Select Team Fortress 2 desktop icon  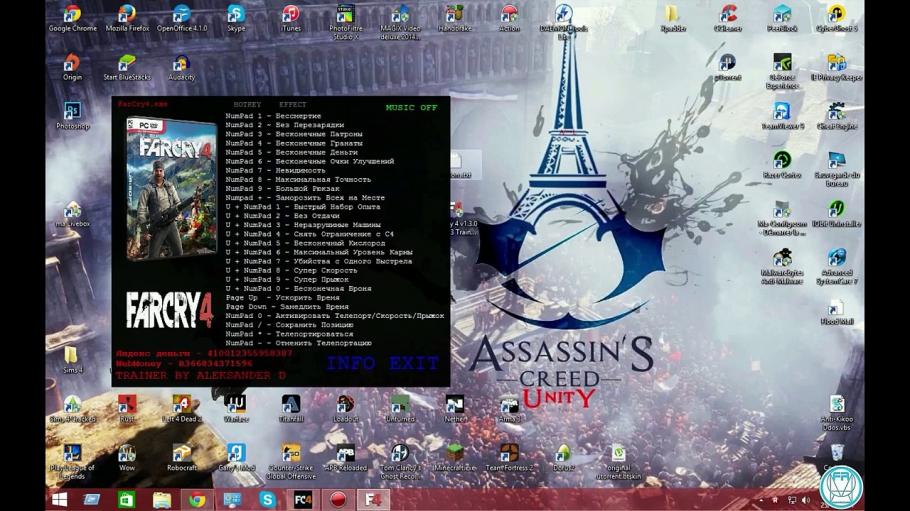point(509,455)
